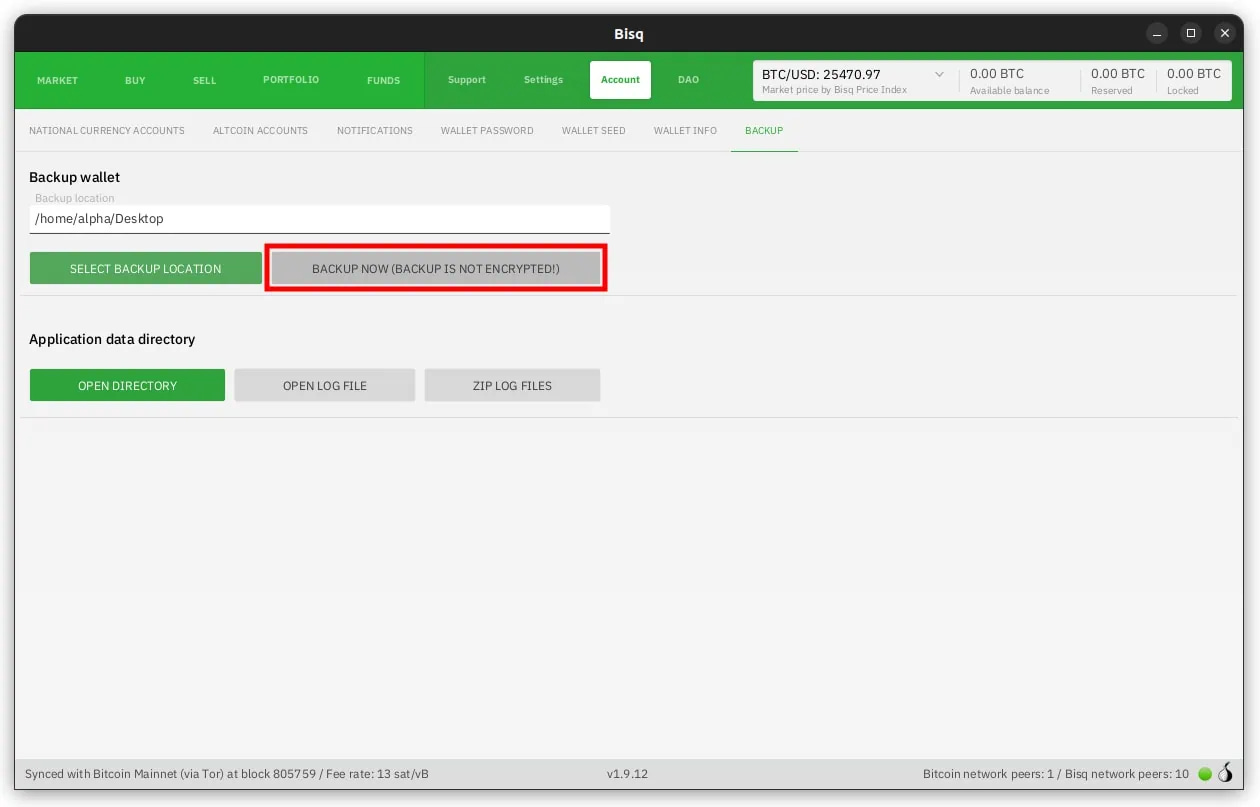Switch to National Currency Accounts tab
The width and height of the screenshot is (1260, 807).
tap(107, 131)
